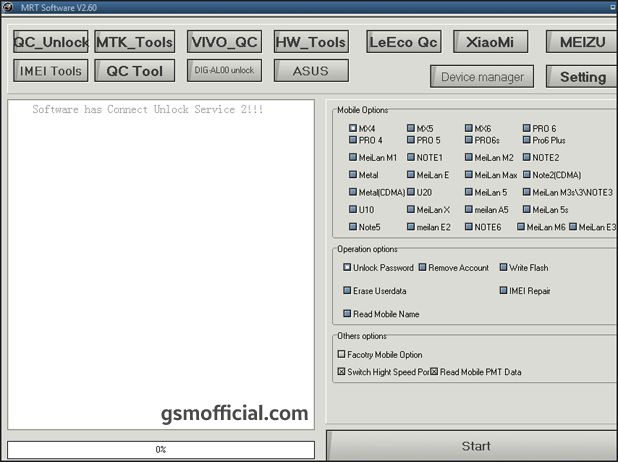Select the Metal(CDMA) checkbox
The image size is (618, 462).
pos(353,192)
